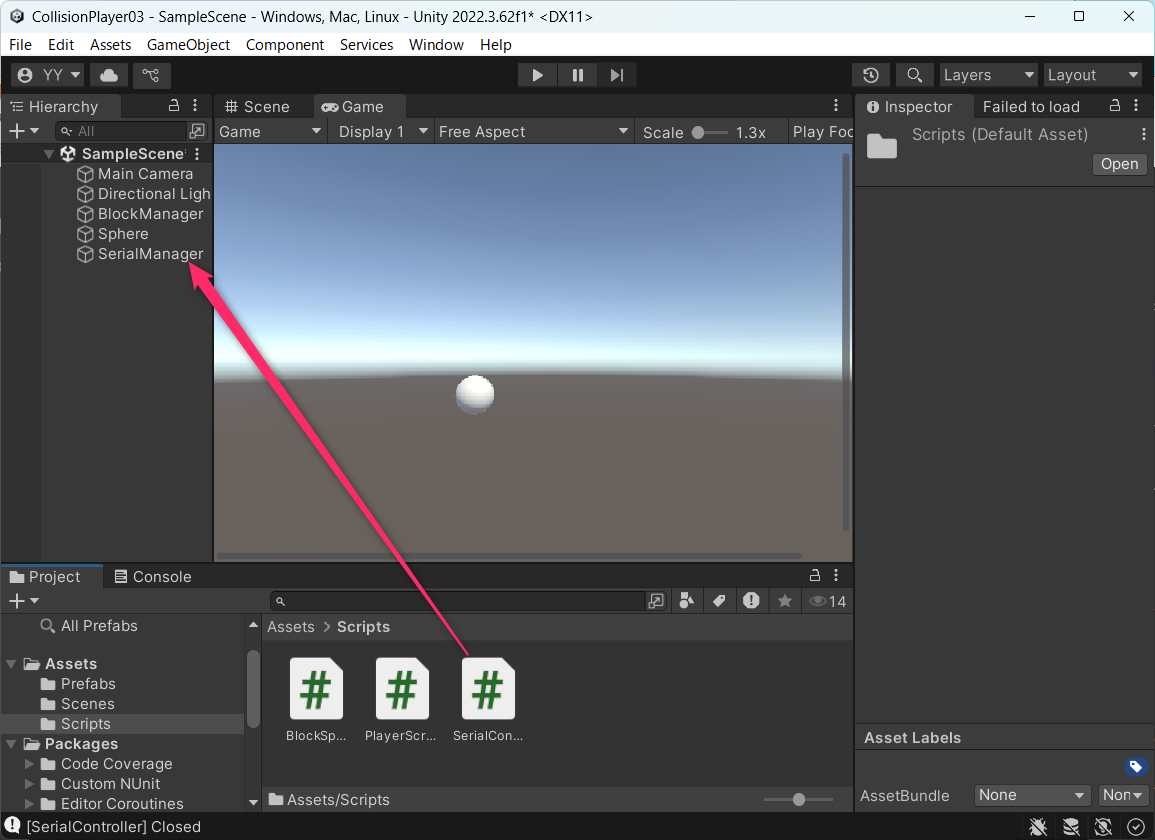The image size is (1155, 840).
Task: Open the global search magnifier icon
Action: (x=914, y=75)
